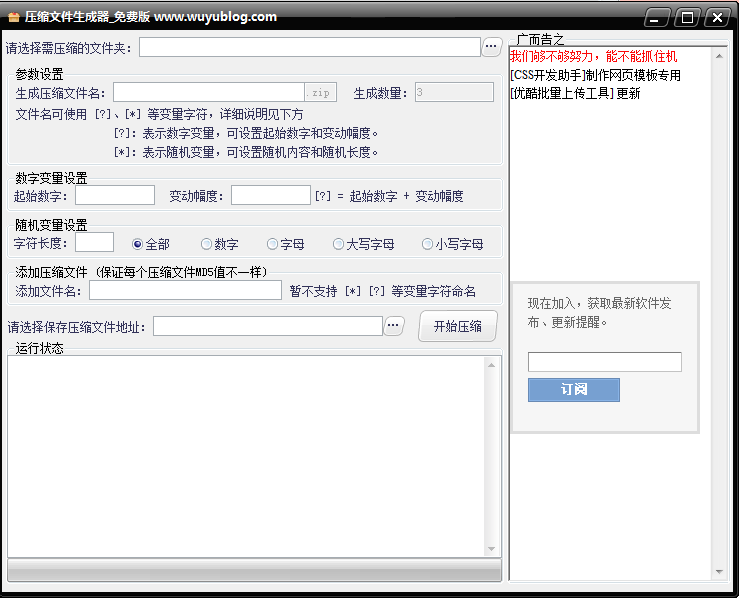The height and width of the screenshot is (598, 739).
Task: Click the 开始压缩 button
Action: [x=458, y=326]
